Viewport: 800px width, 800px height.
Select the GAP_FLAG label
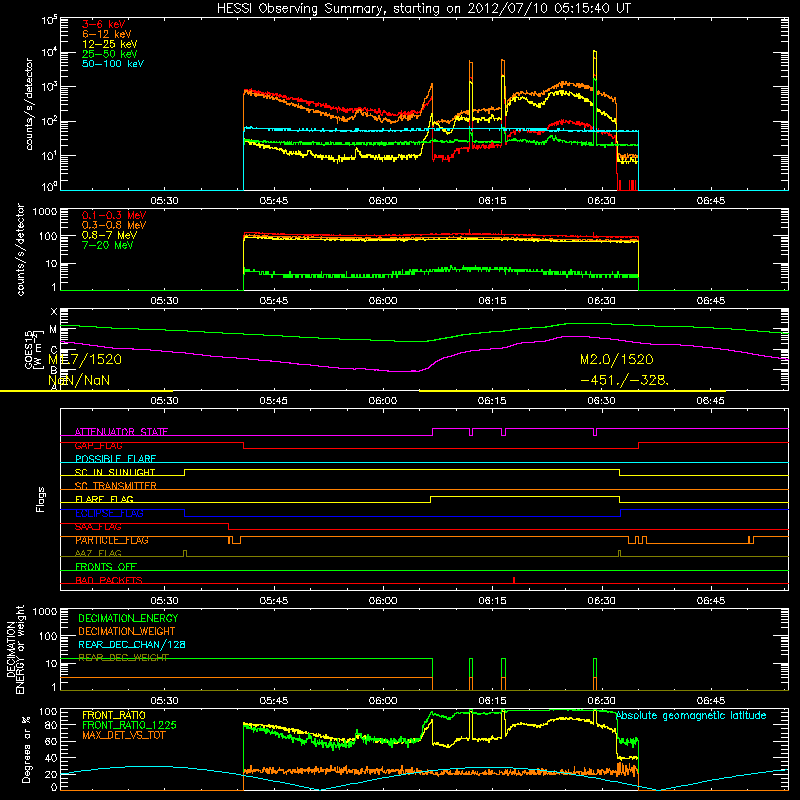98,445
